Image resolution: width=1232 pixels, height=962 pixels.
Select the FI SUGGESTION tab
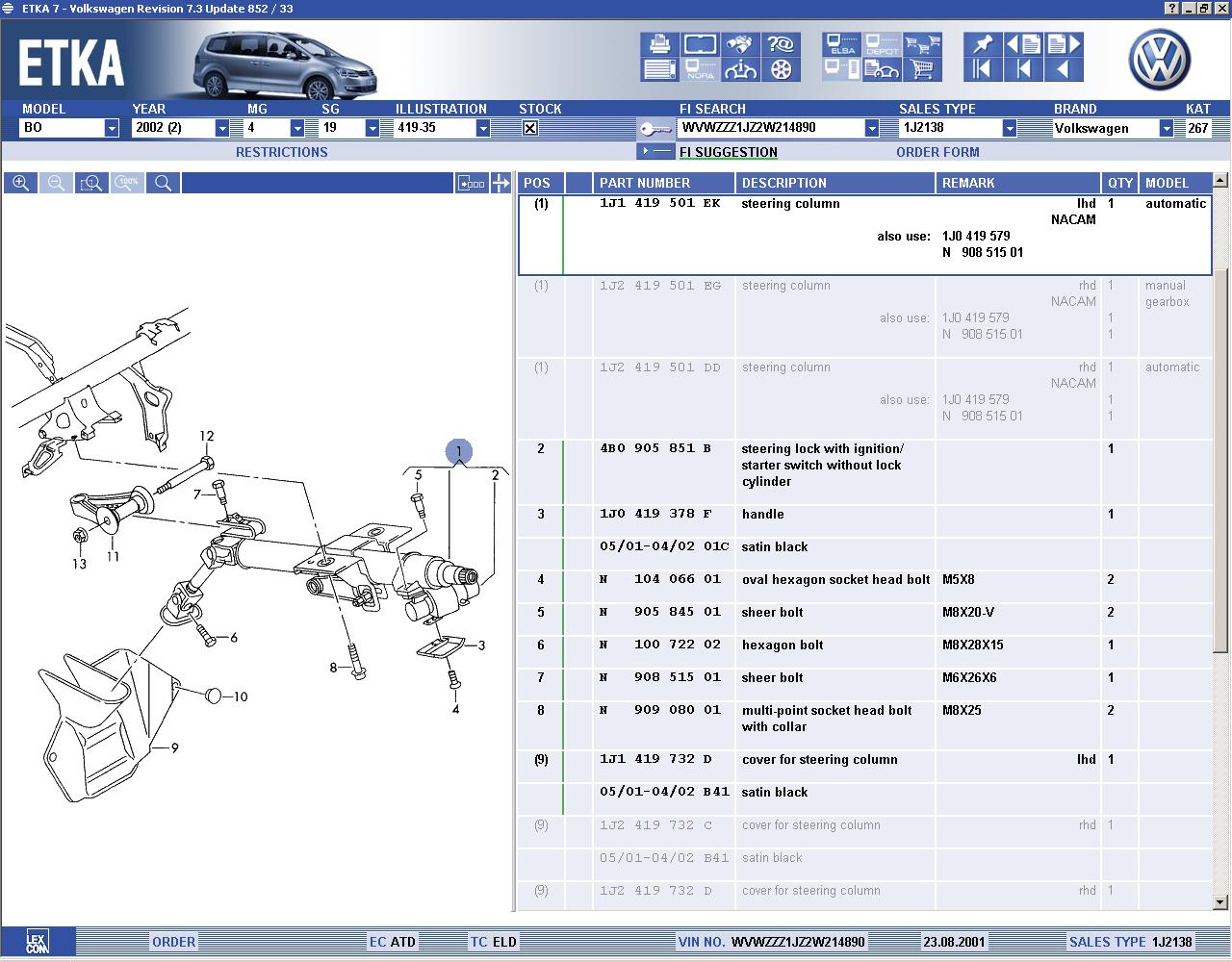pyautogui.click(x=729, y=152)
